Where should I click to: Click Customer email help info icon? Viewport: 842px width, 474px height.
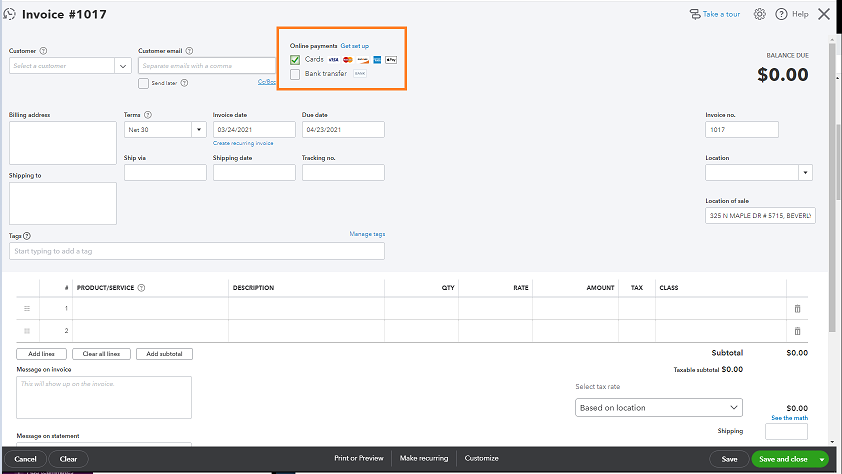pos(189,51)
